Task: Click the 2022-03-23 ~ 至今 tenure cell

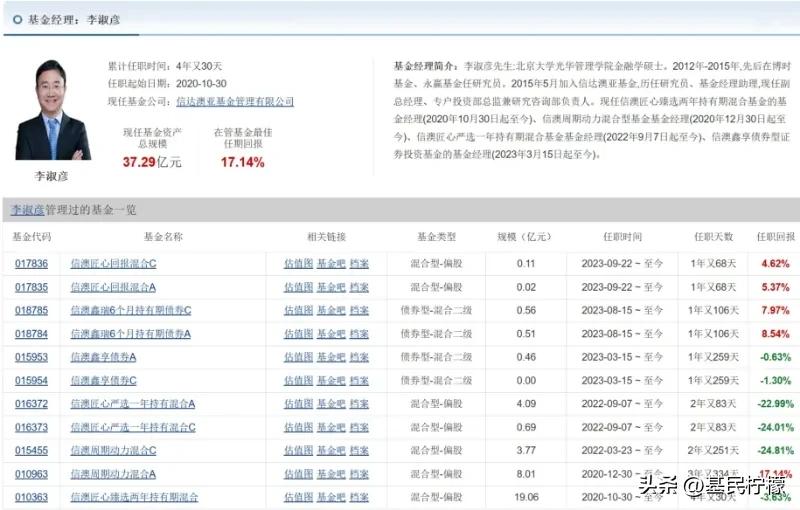Action: [622, 450]
